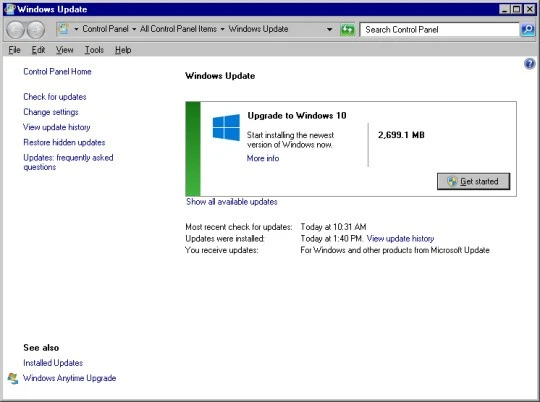540x402 pixels.
Task: Click the Windows Update title bar icon
Action: (10, 9)
